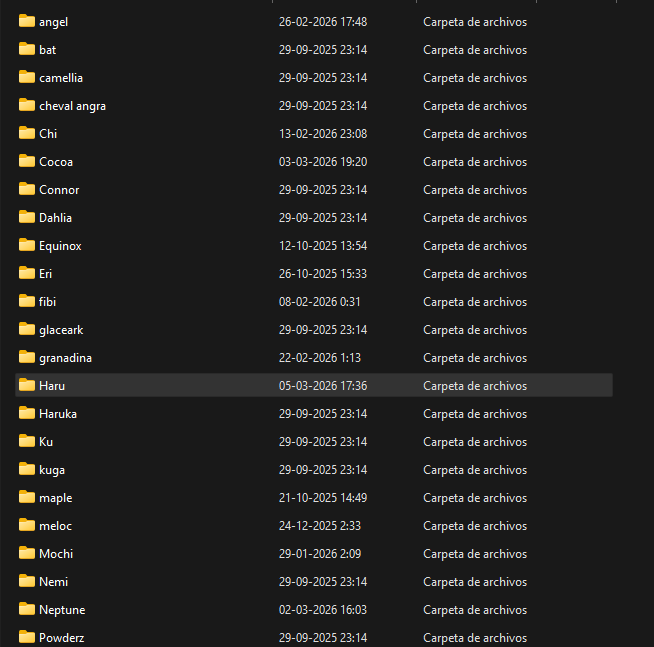Click the Haru folder icon

27,385
